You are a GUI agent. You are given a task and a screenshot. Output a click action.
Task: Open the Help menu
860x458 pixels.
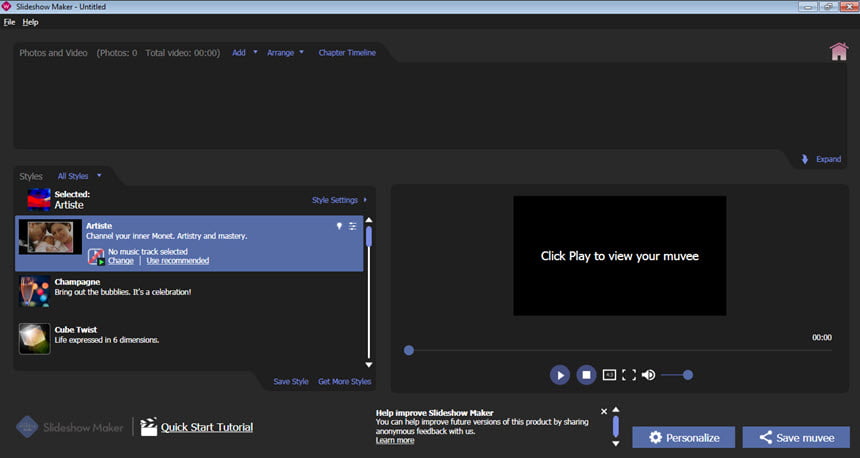coord(30,22)
